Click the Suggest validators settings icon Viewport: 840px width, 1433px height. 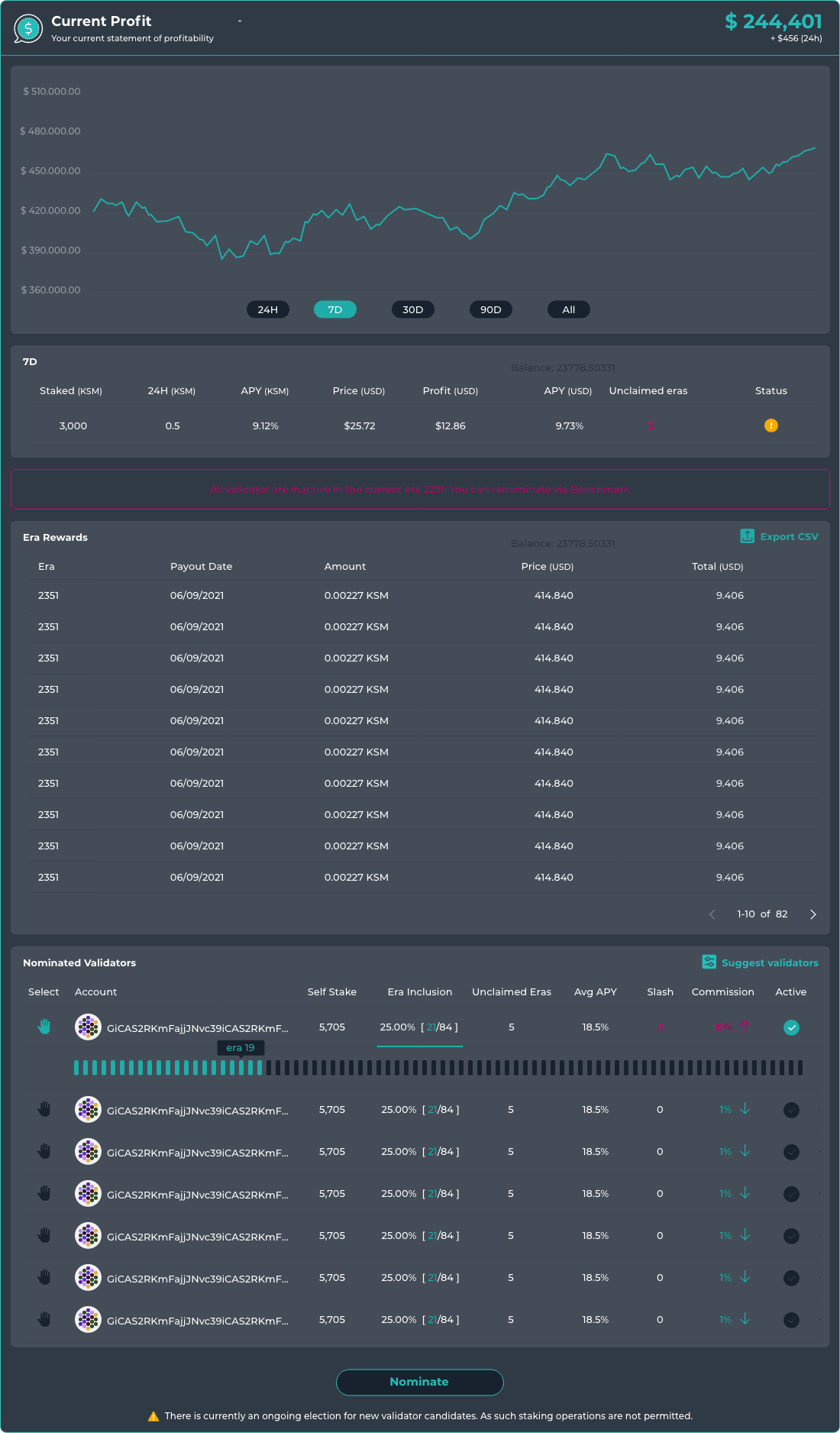tap(709, 962)
